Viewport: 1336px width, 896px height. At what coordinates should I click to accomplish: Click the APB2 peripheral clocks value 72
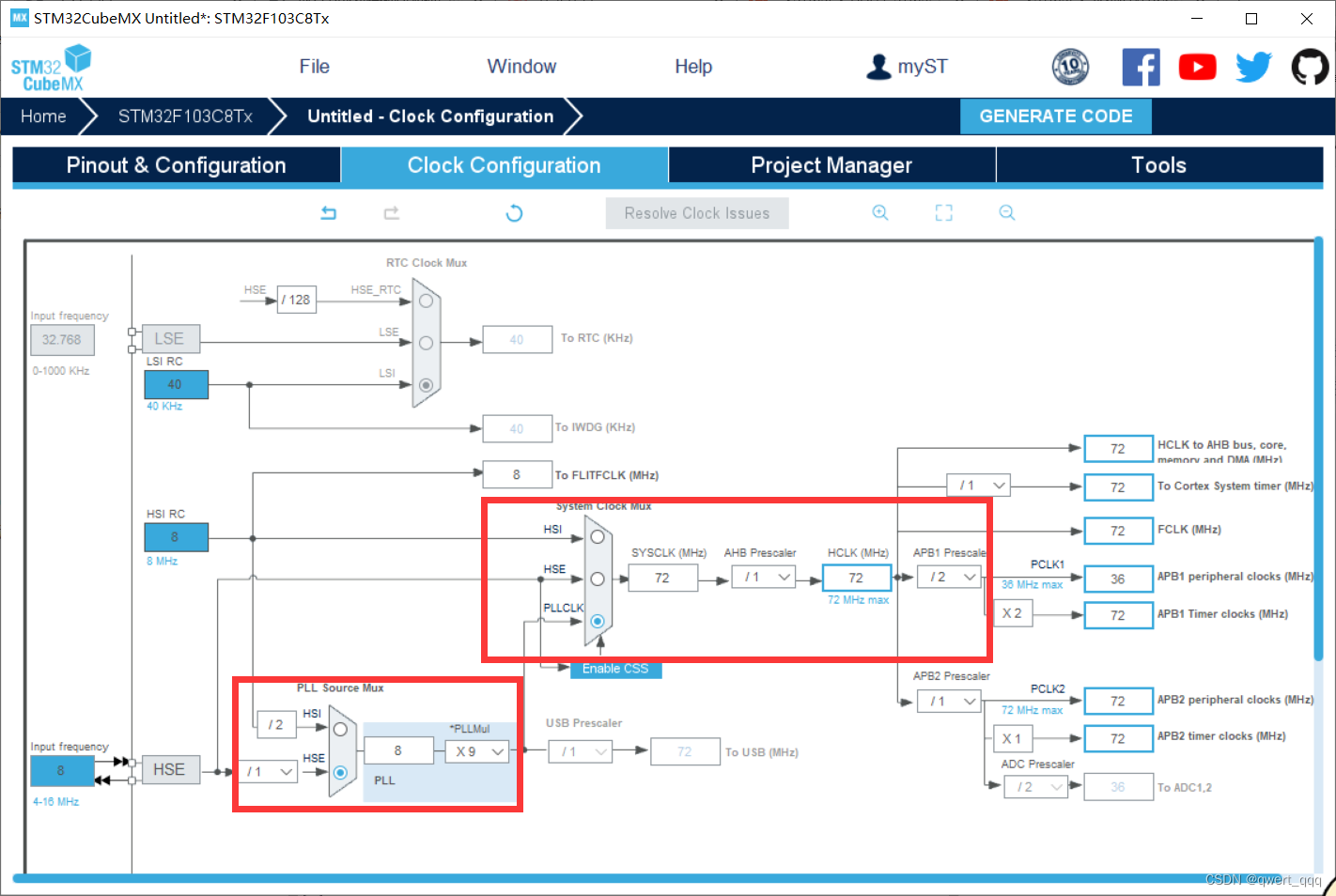(1118, 701)
